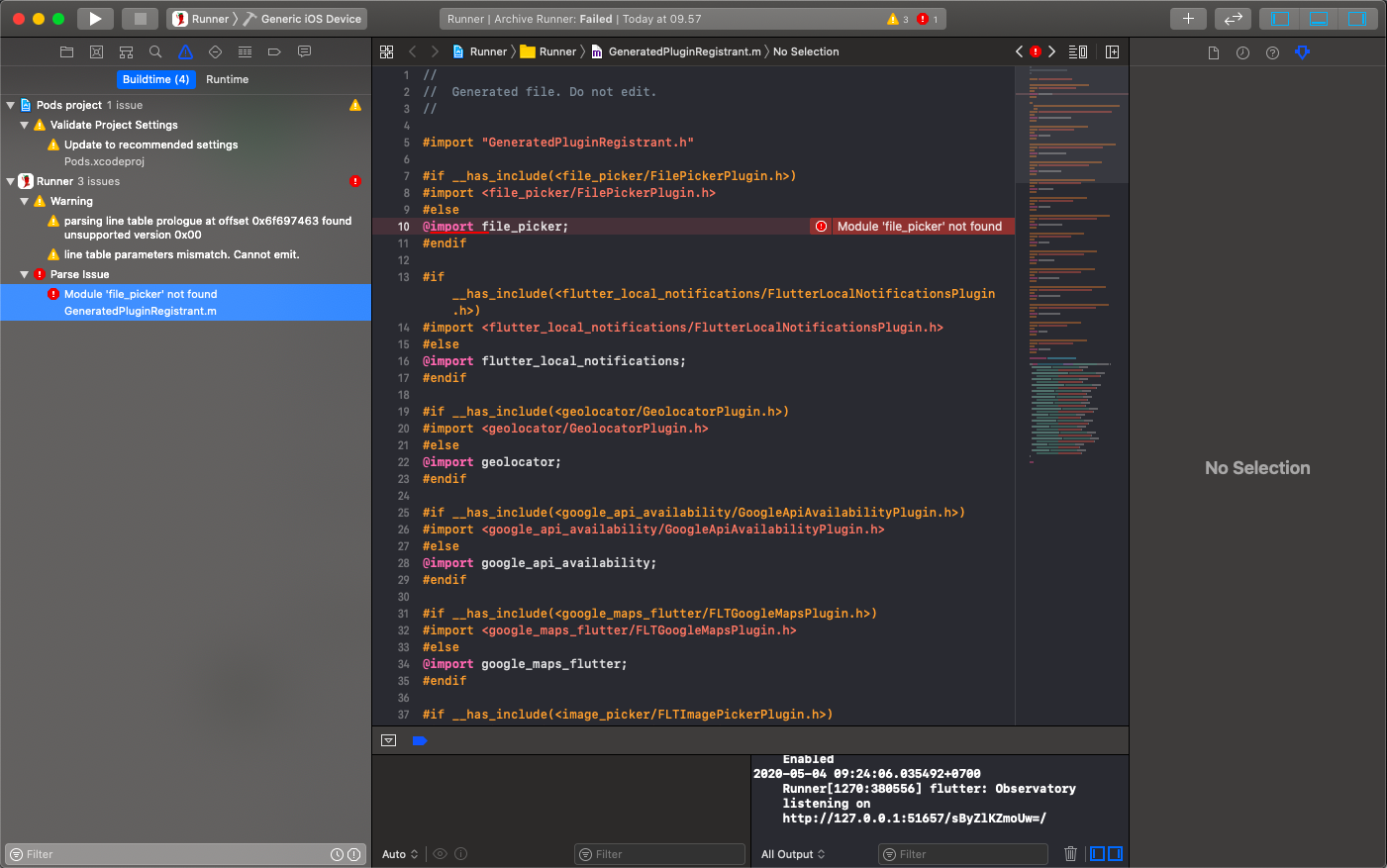Toggle breakpoints with the blue arrow

point(420,739)
